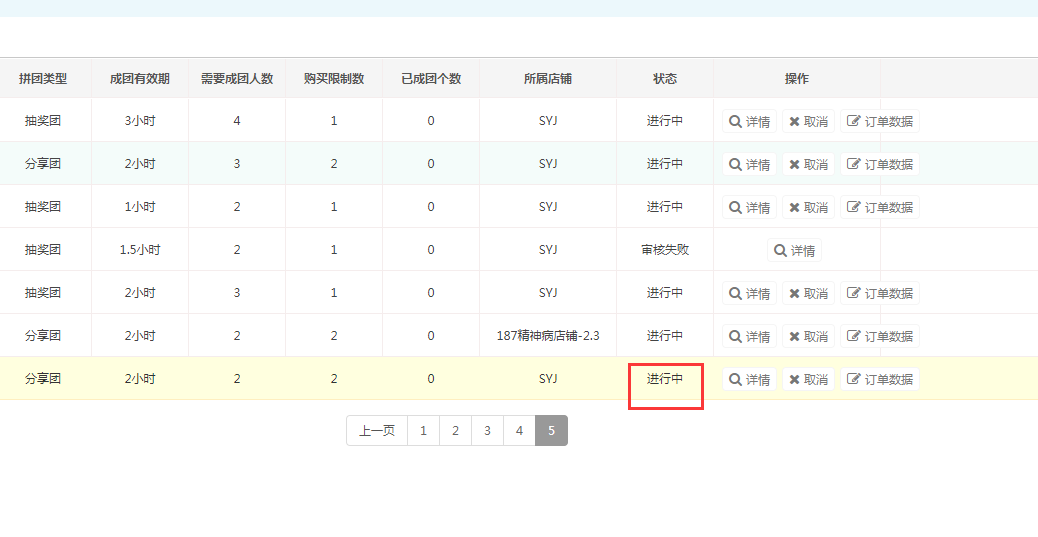Click the 所属店铺 column header

[x=548, y=79]
